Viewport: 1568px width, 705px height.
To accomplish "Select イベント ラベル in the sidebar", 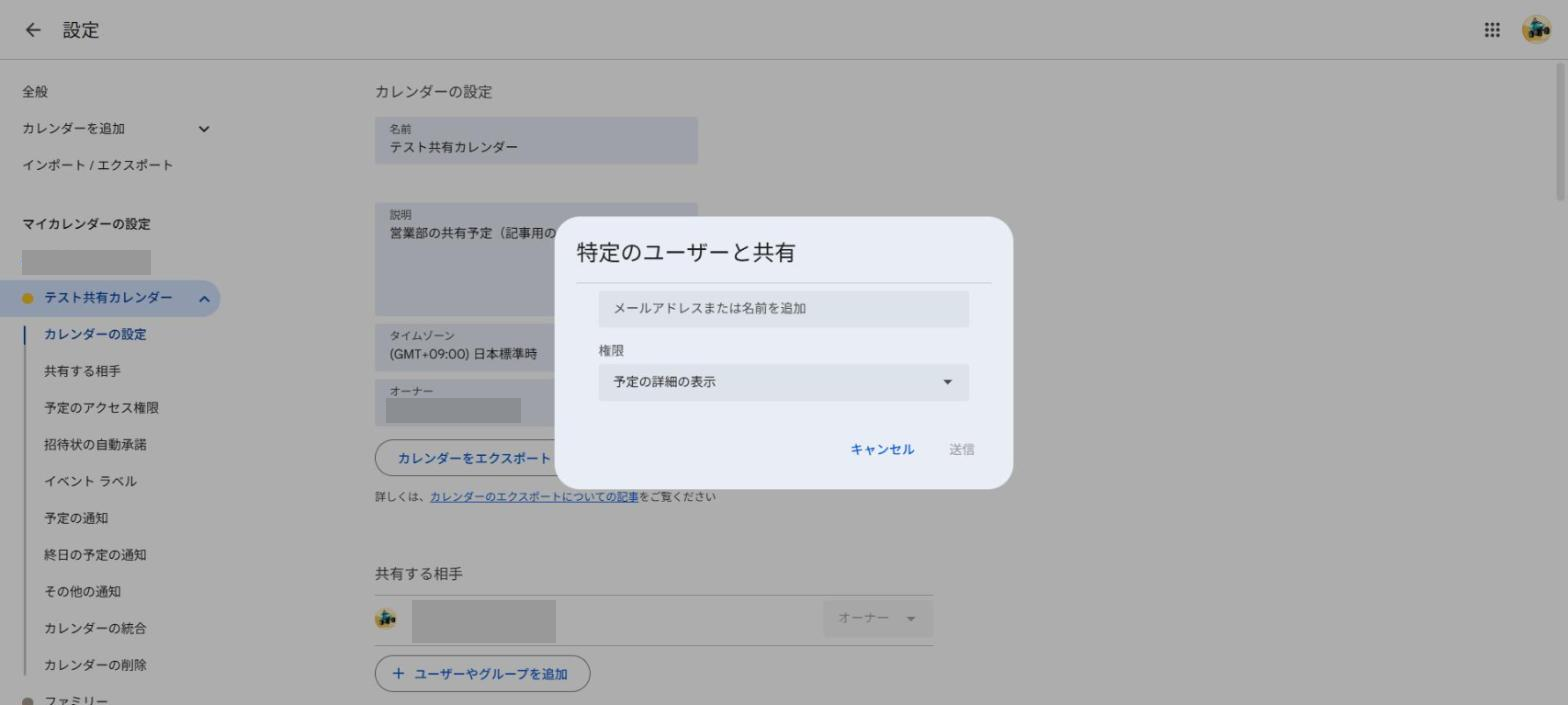I will click(90, 482).
